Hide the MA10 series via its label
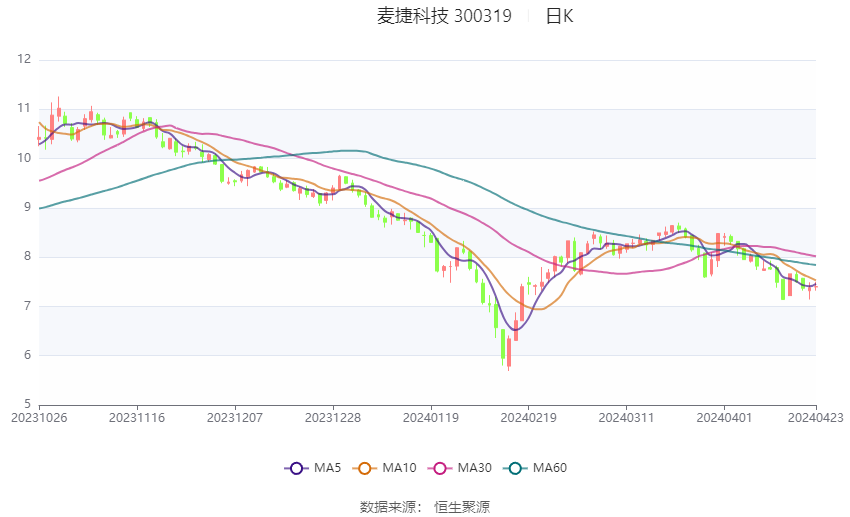This screenshot has width=850, height=517. click(x=400, y=468)
